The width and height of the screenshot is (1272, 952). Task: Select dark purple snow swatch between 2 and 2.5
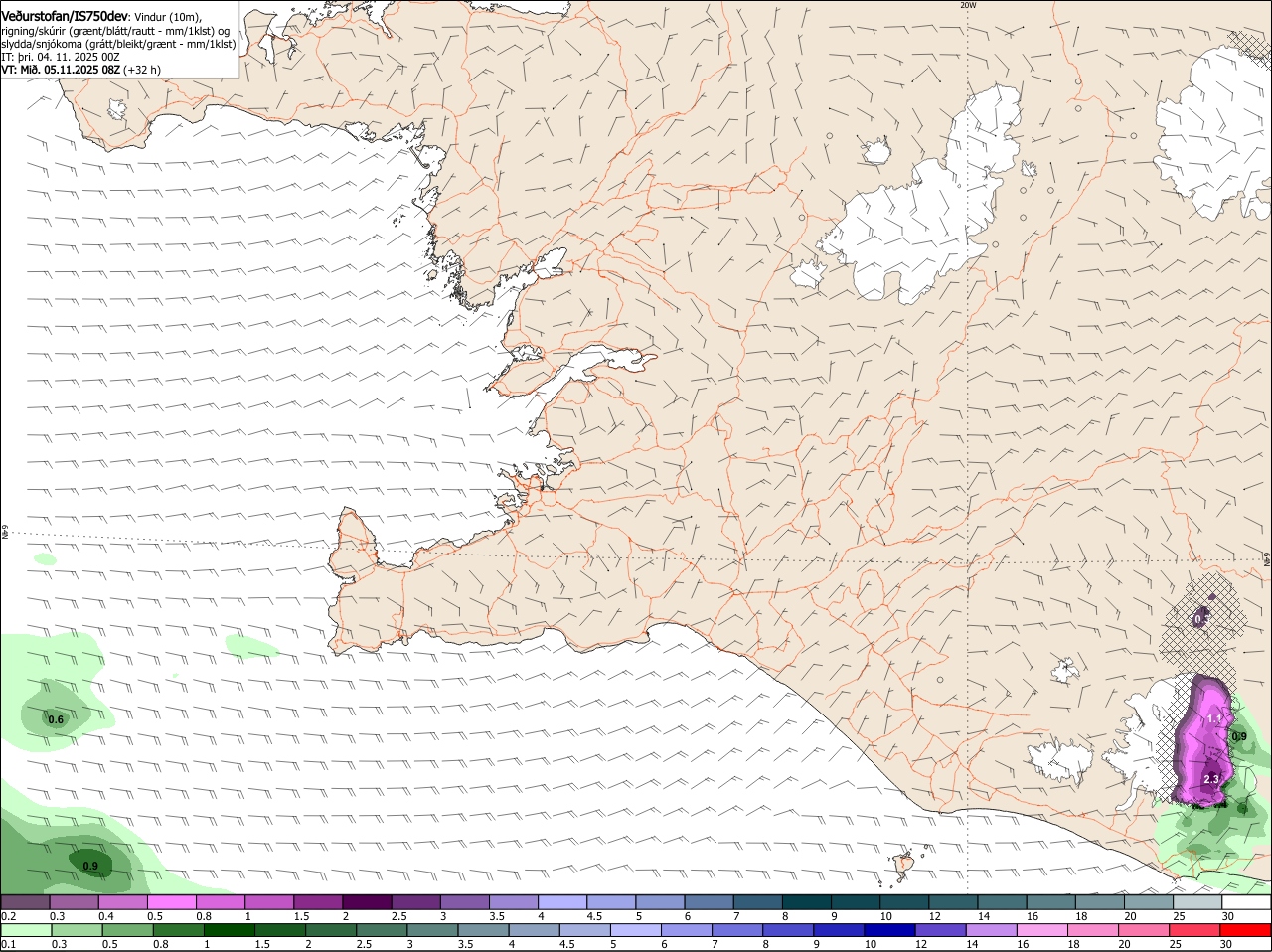tap(367, 902)
